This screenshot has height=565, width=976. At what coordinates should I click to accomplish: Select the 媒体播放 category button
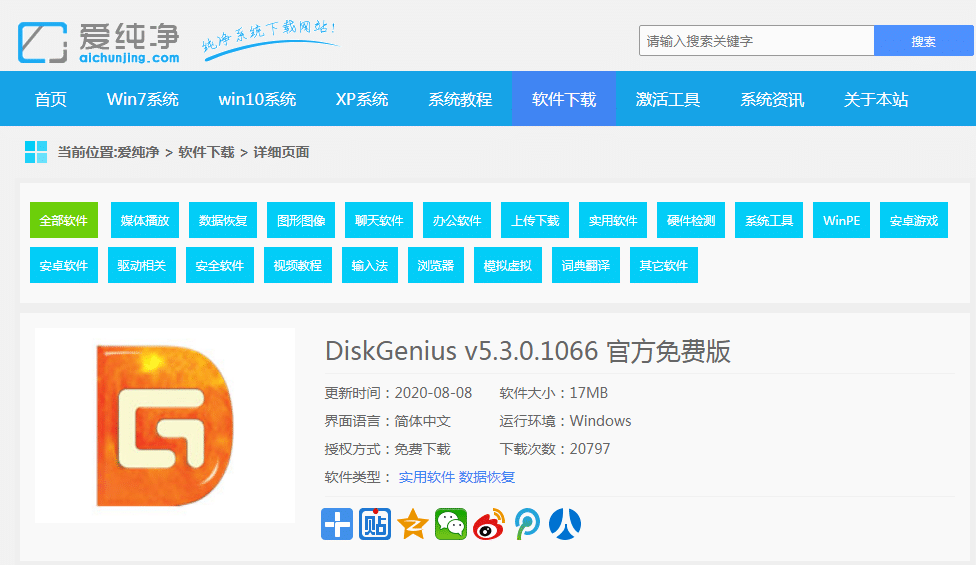145,220
